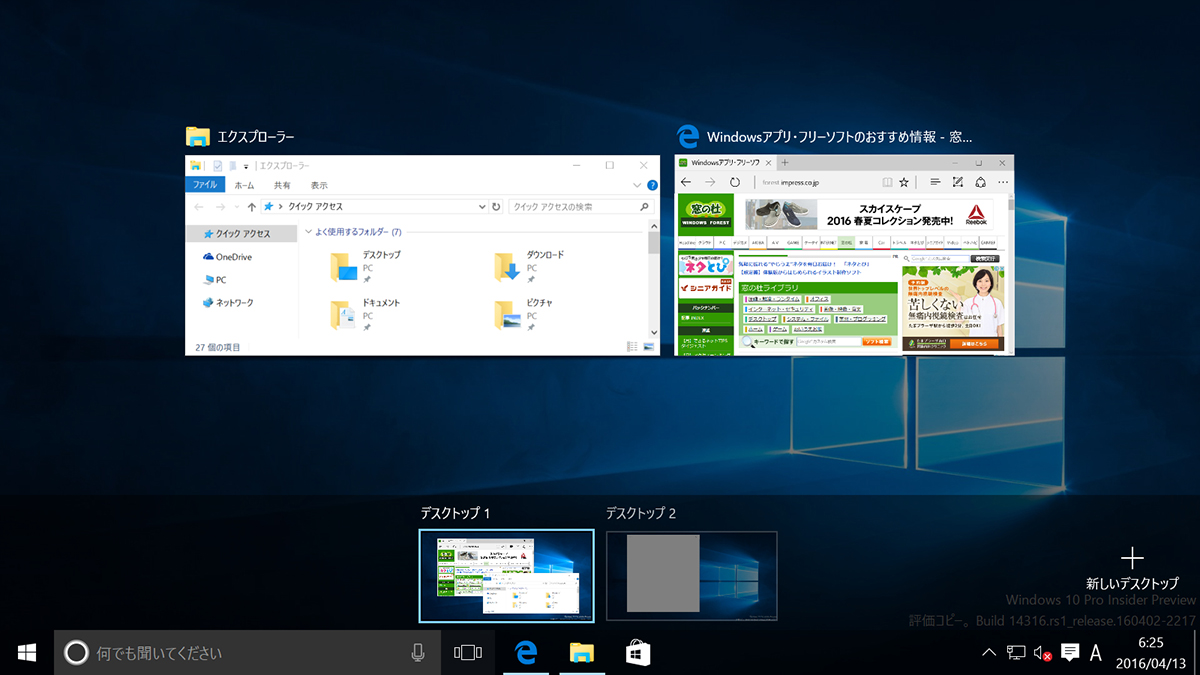This screenshot has height=675, width=1200.
Task: Switch to デスクトップ 1 thumbnail
Action: pos(506,576)
